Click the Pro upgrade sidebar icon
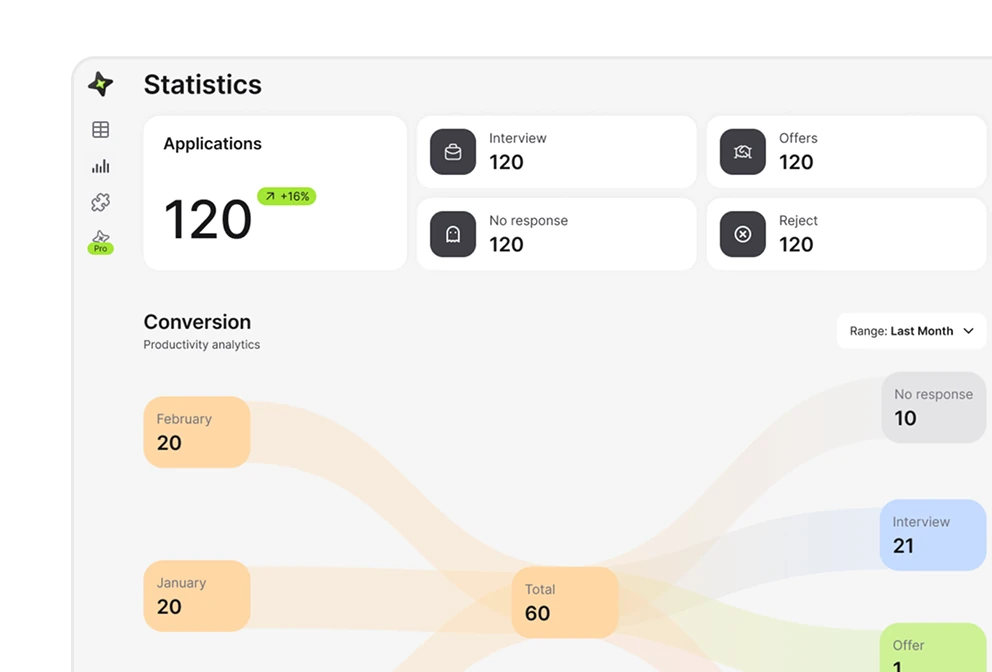 pos(101,242)
